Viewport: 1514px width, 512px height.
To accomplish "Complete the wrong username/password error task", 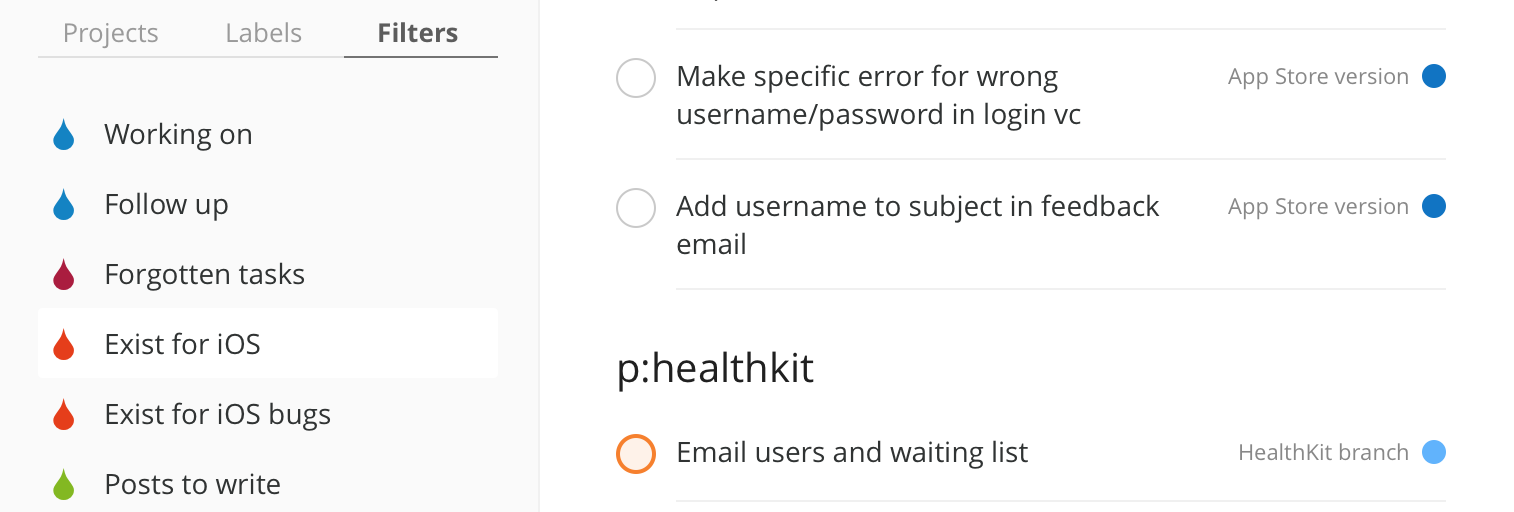I will pos(636,78).
